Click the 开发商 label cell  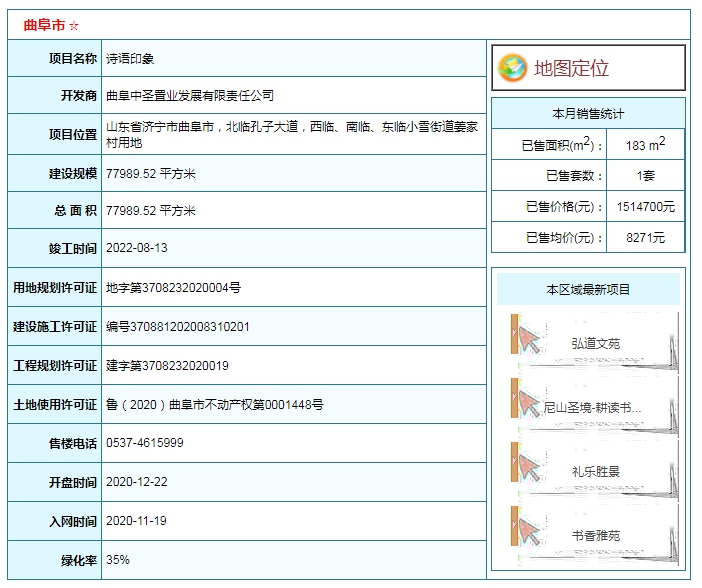click(55, 95)
